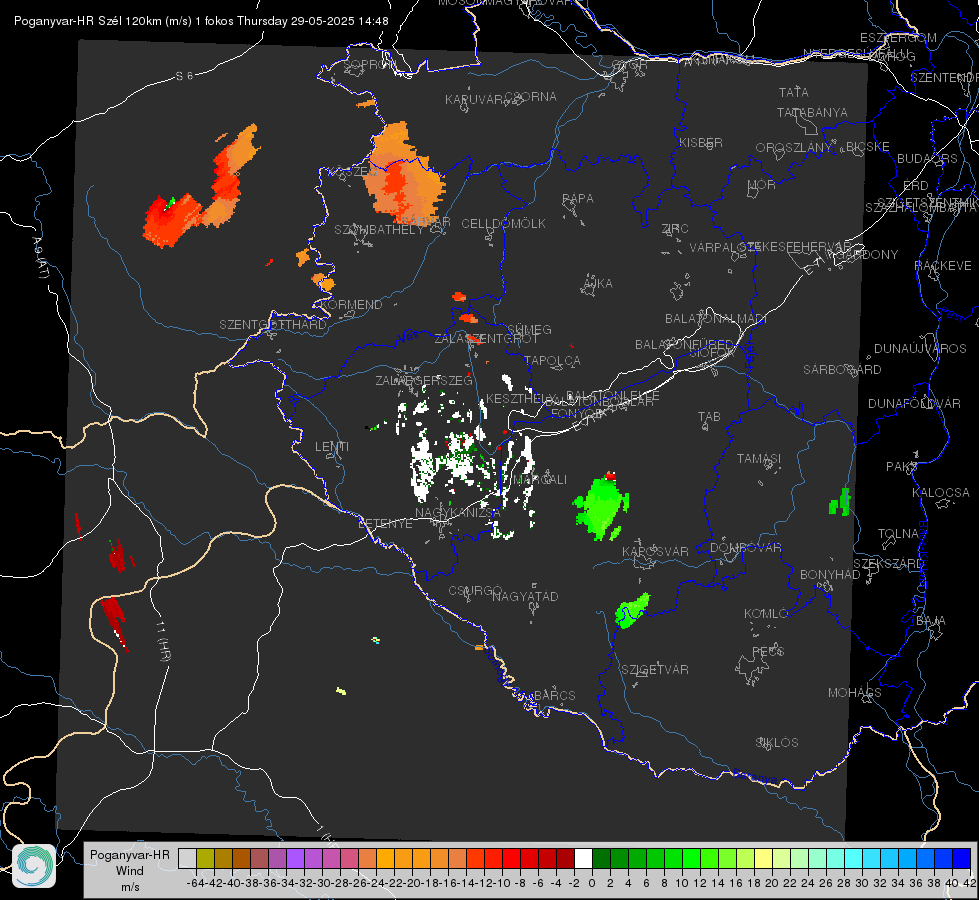Image resolution: width=979 pixels, height=900 pixels.
Task: Click the legend value 42
Action: click(x=970, y=883)
